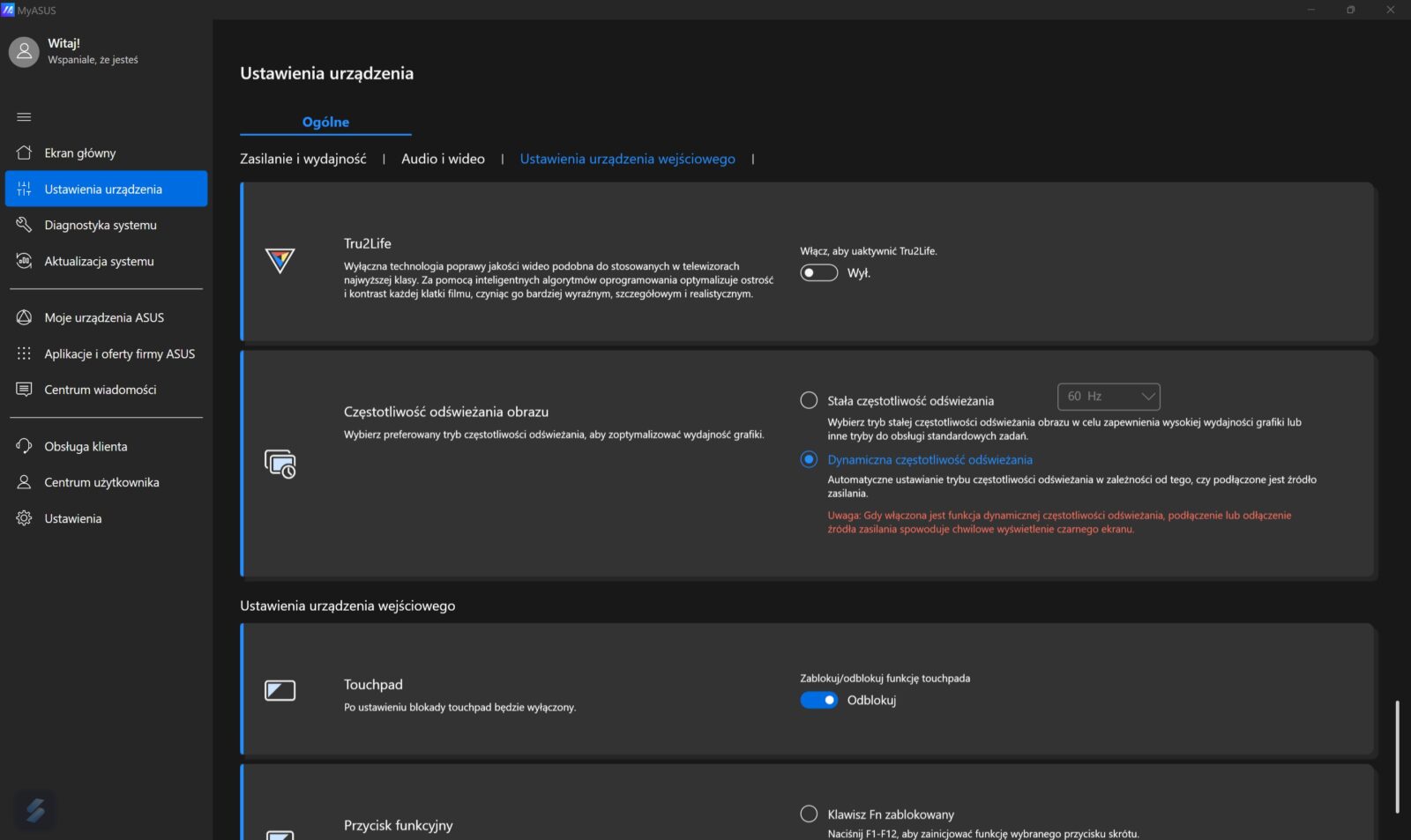Switch to the Ogólne tab
This screenshot has height=840, width=1411.
click(325, 123)
